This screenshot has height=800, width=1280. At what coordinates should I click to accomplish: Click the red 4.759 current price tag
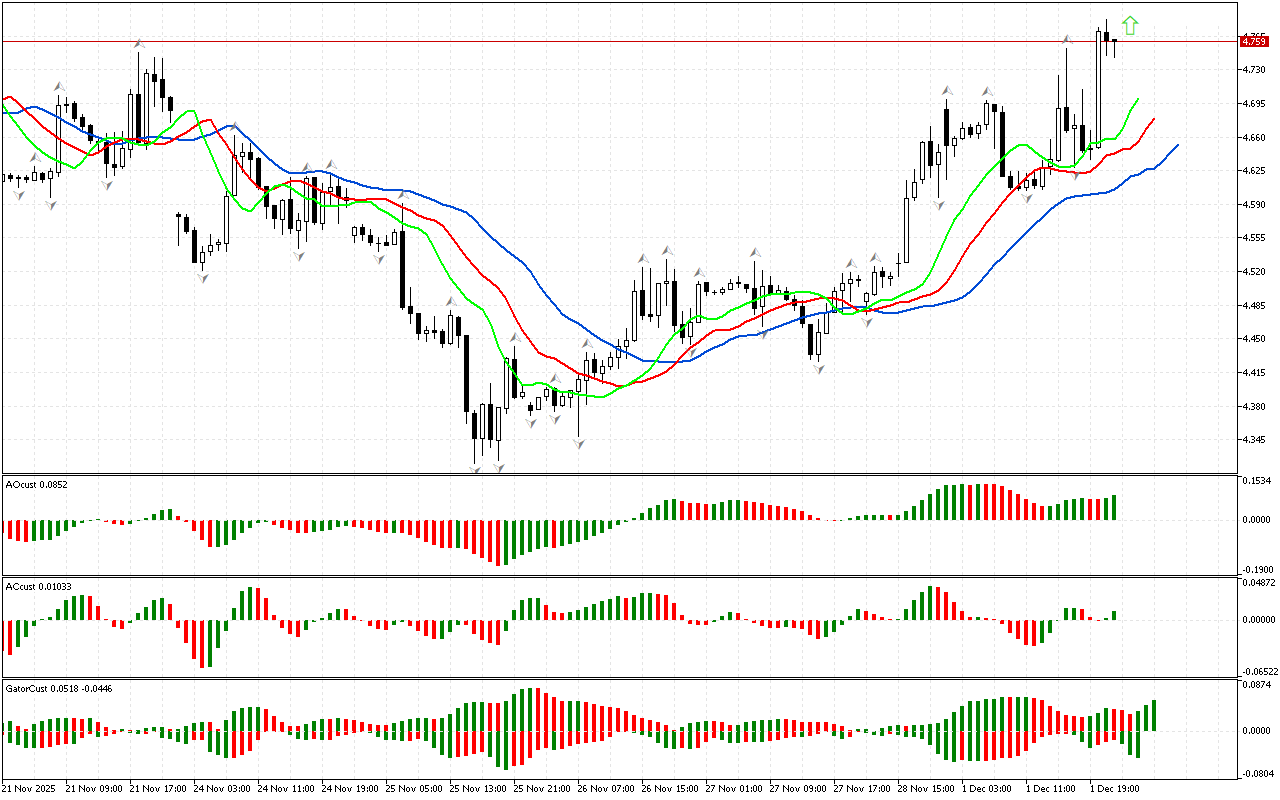click(1253, 41)
